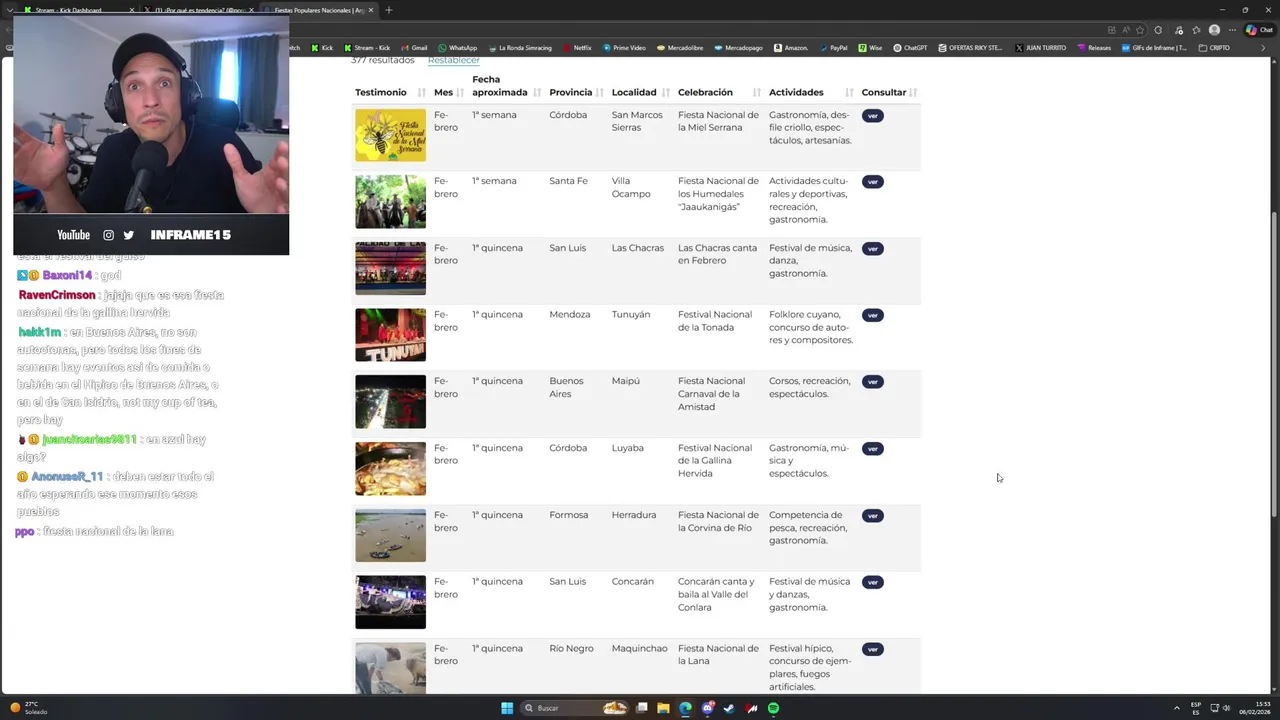
Task: Click ver for Carnaval de la Amistad
Action: pyautogui.click(x=873, y=382)
